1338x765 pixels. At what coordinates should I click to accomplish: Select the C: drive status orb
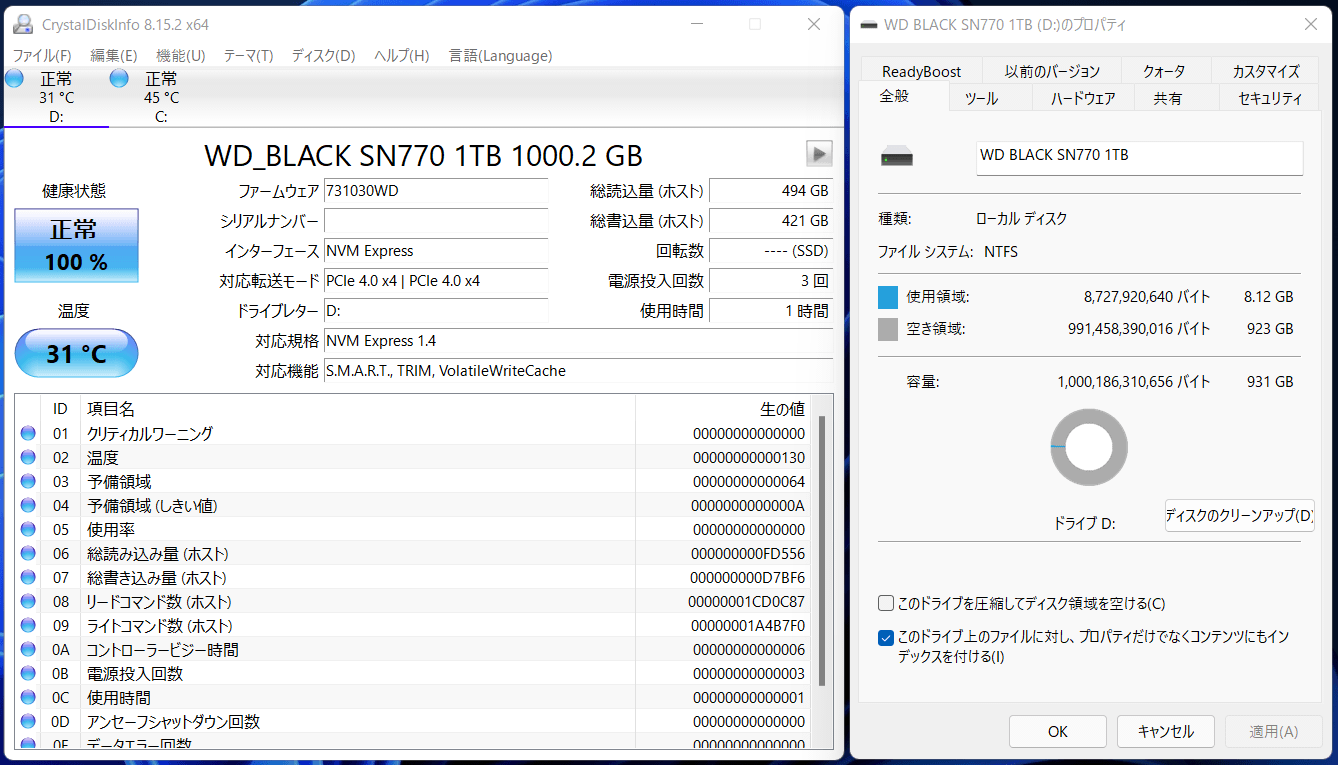point(119,78)
